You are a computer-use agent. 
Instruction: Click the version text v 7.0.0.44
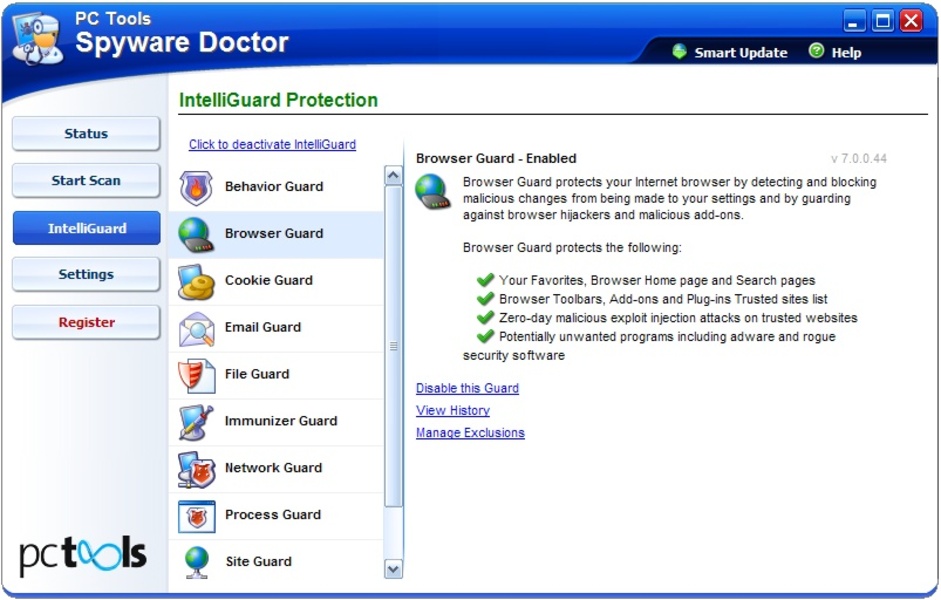point(859,159)
